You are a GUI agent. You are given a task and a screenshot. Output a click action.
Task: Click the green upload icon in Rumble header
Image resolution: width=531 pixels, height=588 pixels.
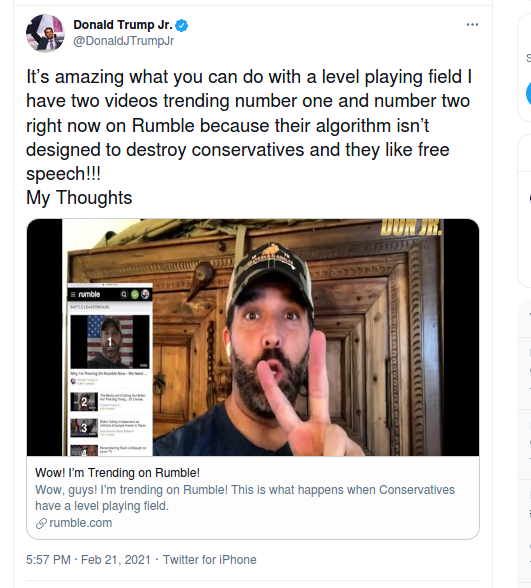coord(135,294)
